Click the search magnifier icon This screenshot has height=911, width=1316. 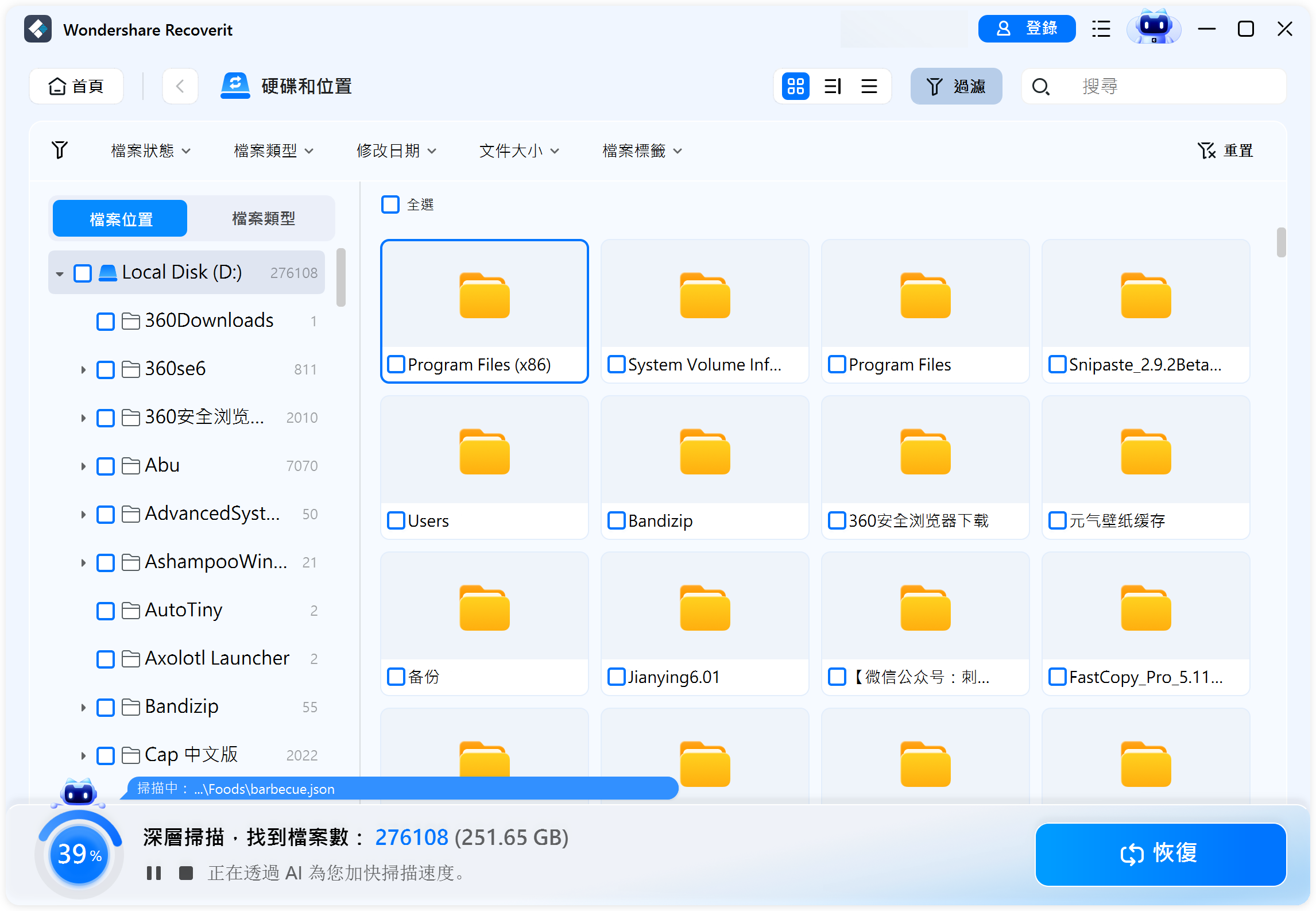point(1040,87)
